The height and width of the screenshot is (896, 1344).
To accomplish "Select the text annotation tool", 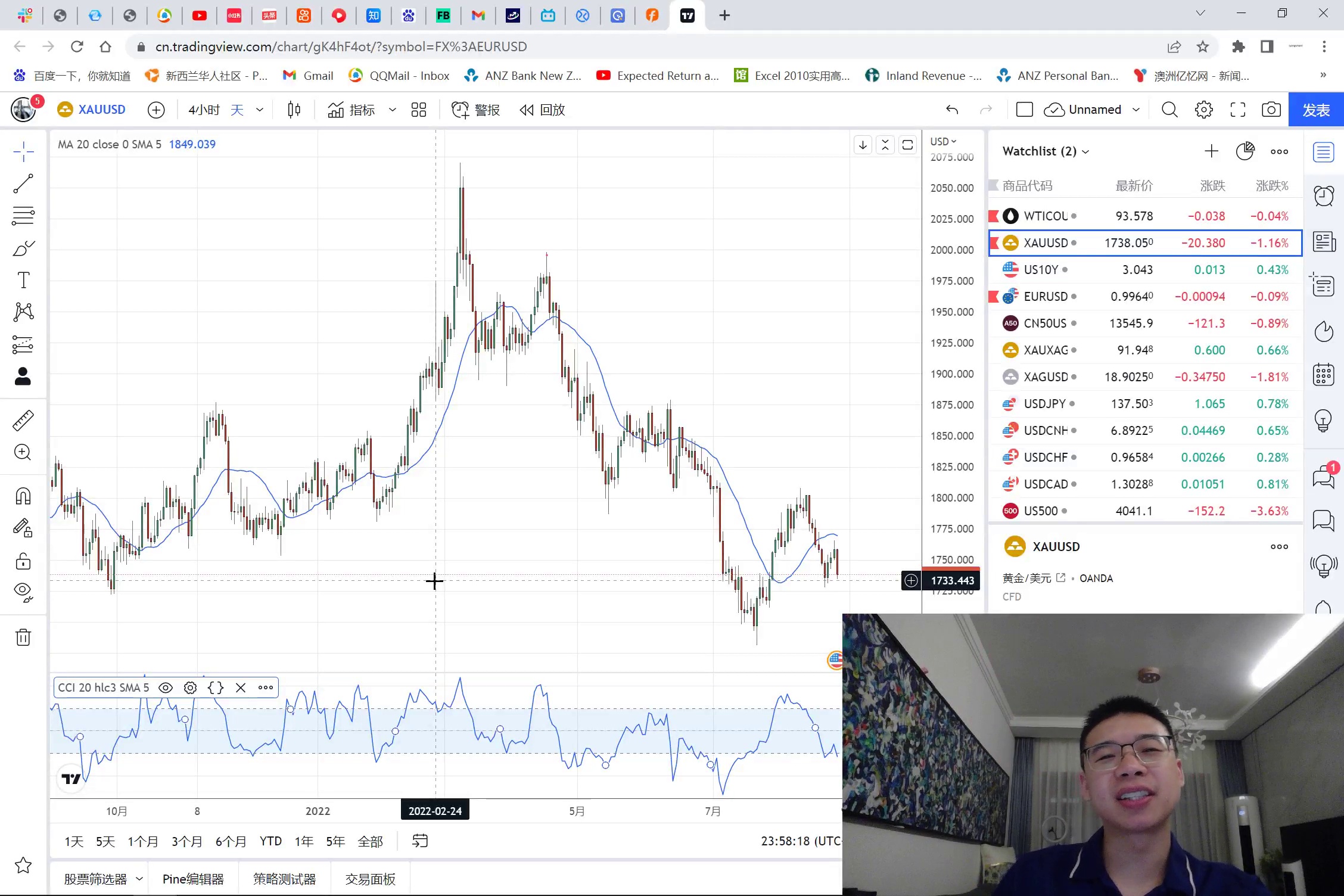I will click(23, 280).
